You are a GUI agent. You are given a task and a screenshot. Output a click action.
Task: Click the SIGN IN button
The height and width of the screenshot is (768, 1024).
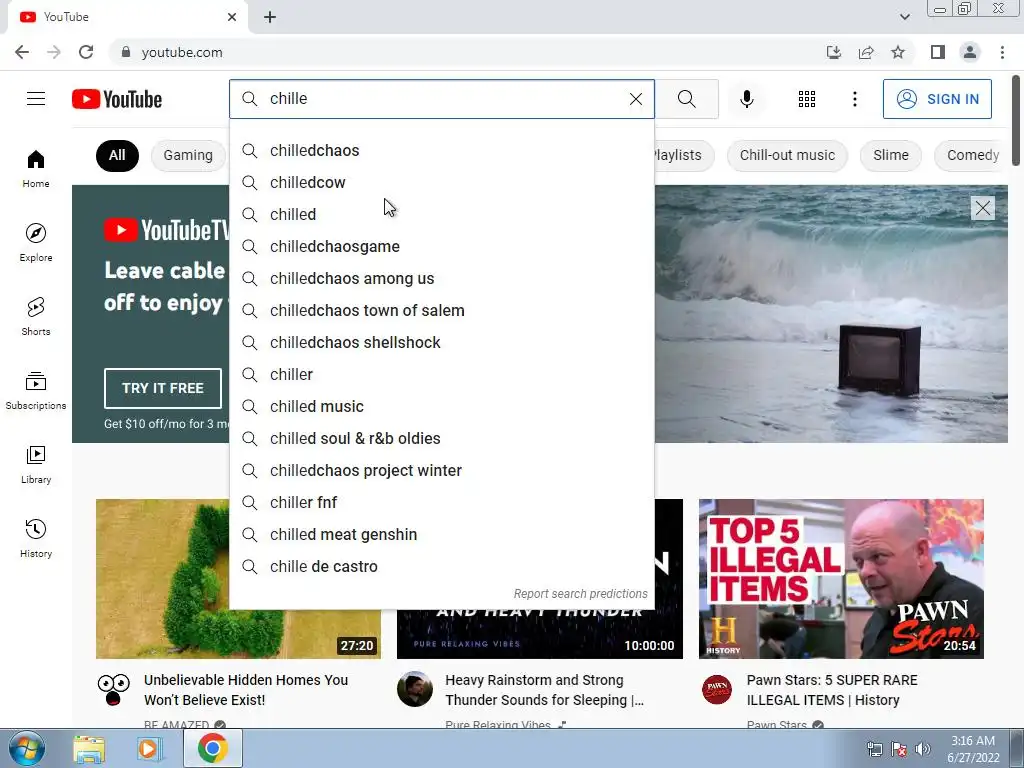coord(937,99)
